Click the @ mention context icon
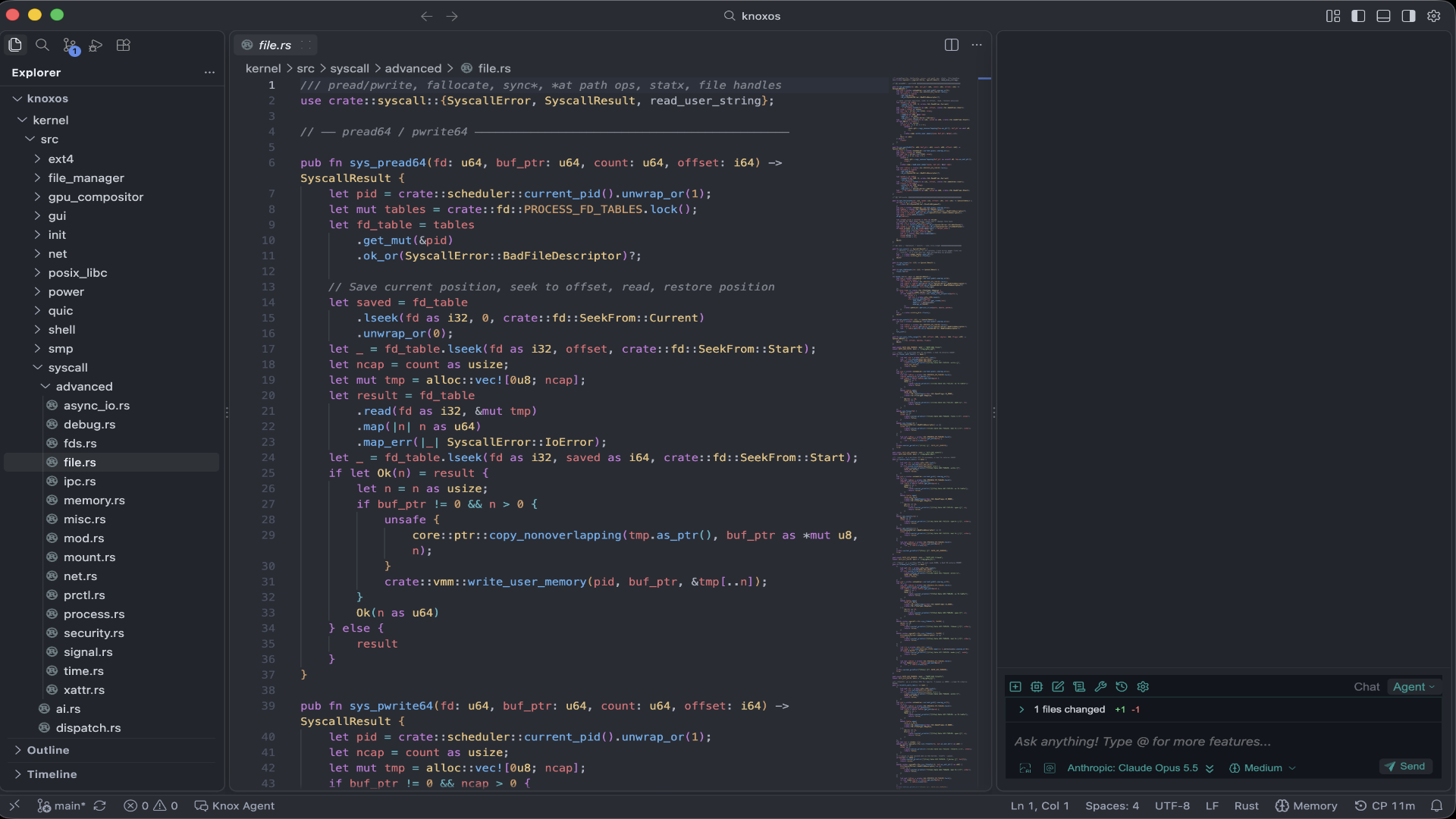The height and width of the screenshot is (819, 1456). coord(1050,768)
